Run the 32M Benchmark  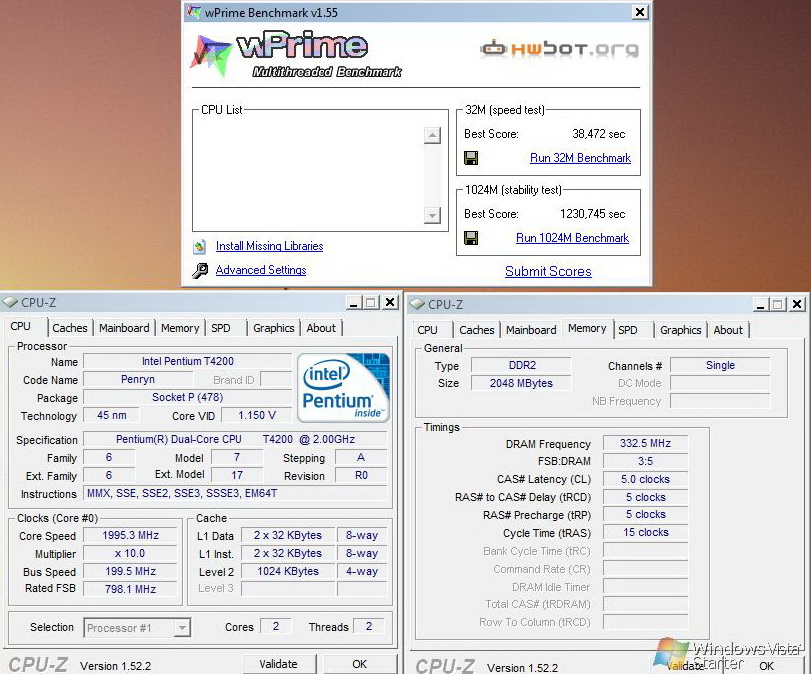pos(580,158)
